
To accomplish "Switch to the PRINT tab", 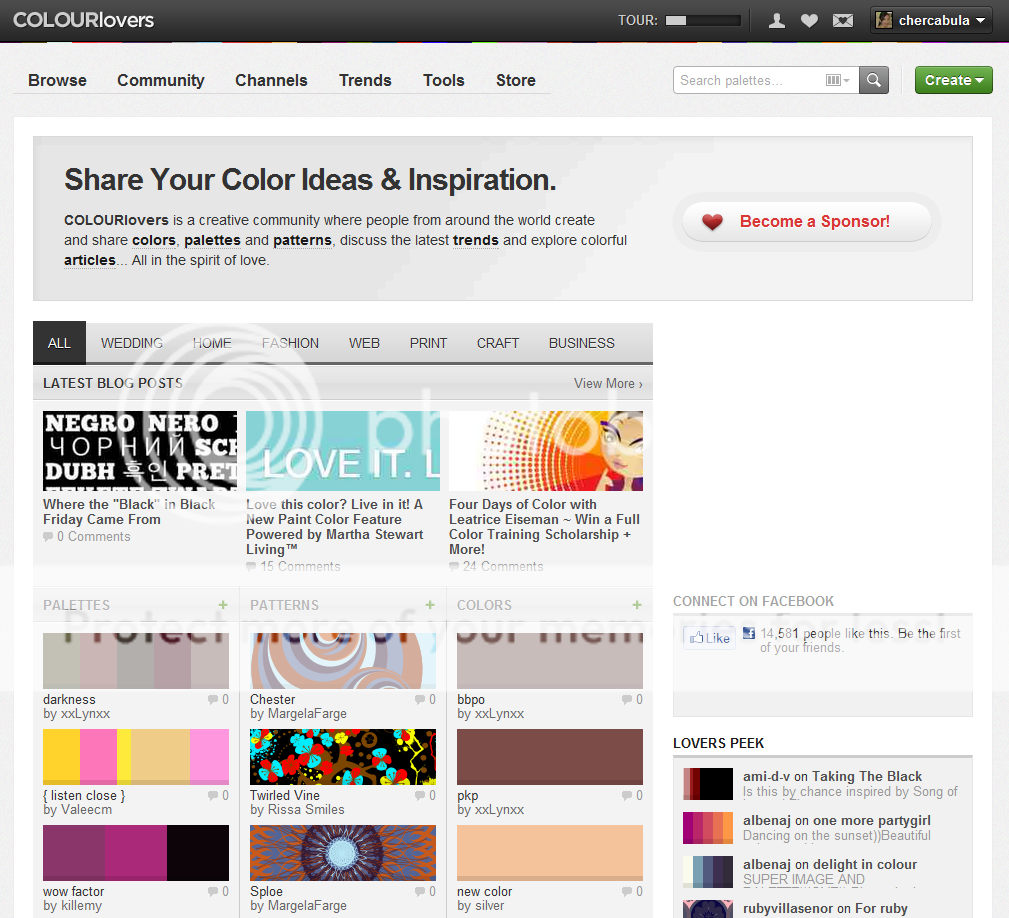I will [428, 343].
